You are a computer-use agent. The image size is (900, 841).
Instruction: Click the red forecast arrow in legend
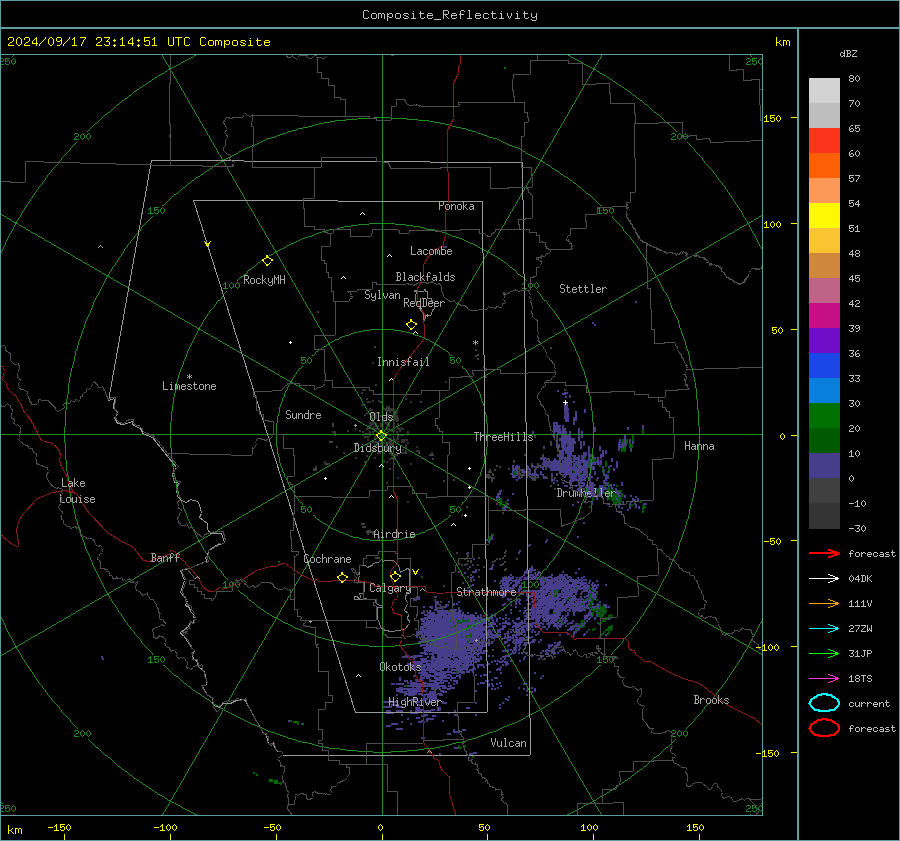[824, 553]
